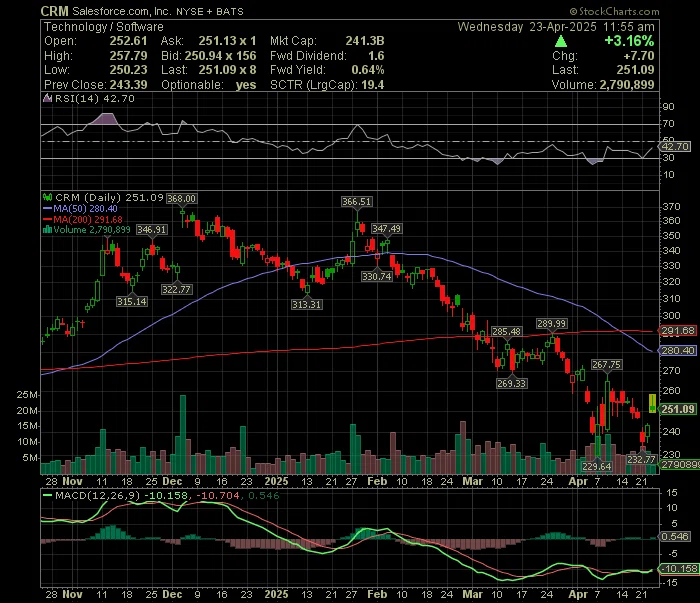This screenshot has height=603, width=700.
Task: Click the 313.31 low price label
Action: click(306, 304)
